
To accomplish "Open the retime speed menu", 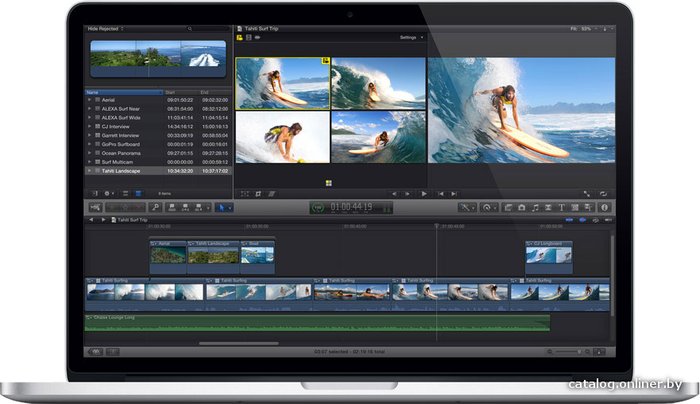I will point(488,208).
